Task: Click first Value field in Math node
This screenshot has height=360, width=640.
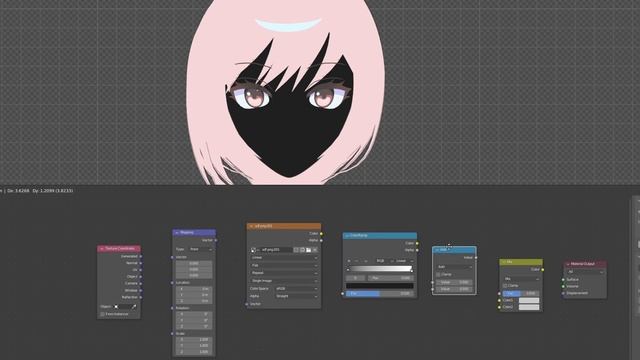Action: click(455, 282)
